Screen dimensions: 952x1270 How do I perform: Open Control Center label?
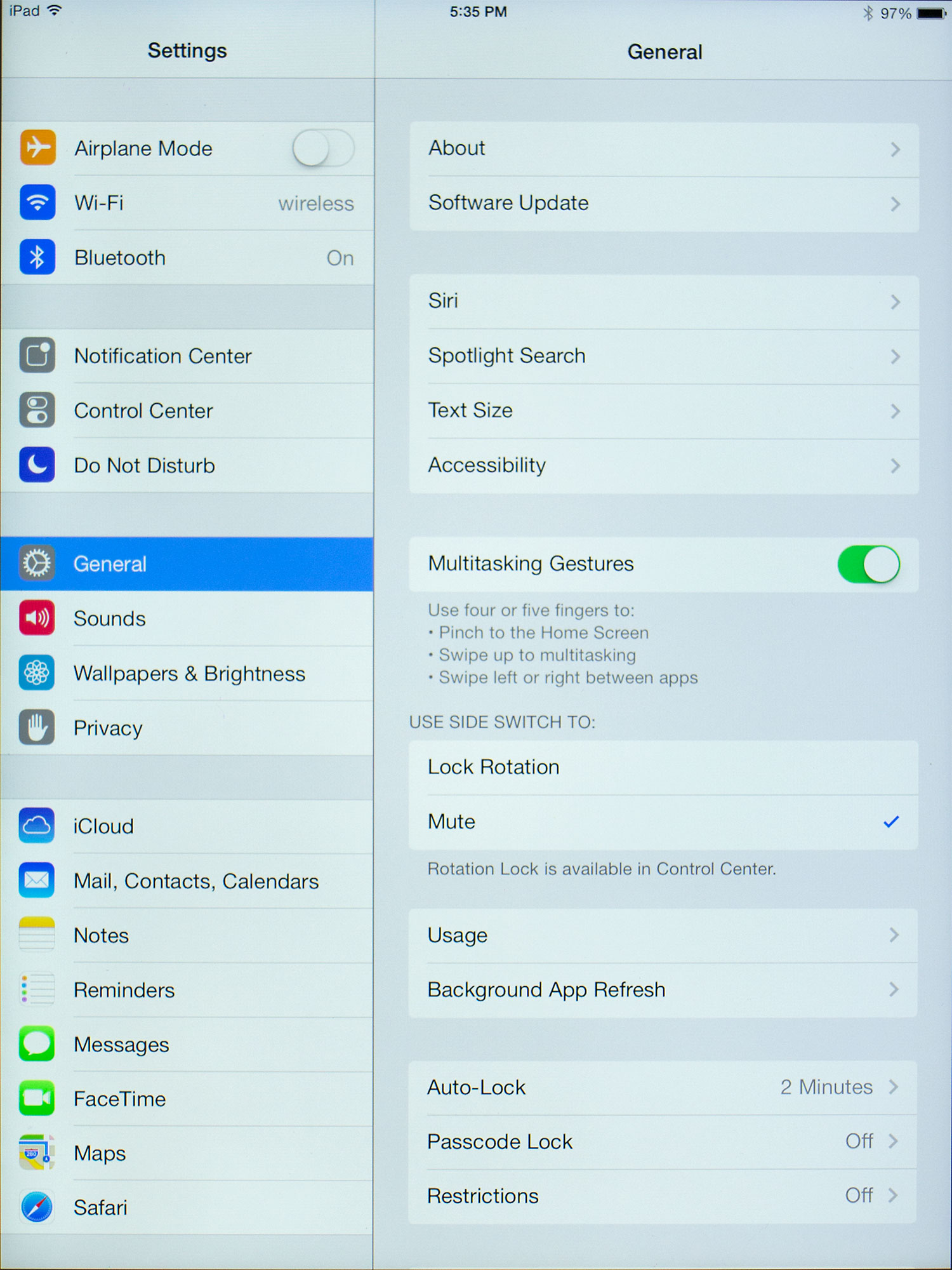[143, 411]
